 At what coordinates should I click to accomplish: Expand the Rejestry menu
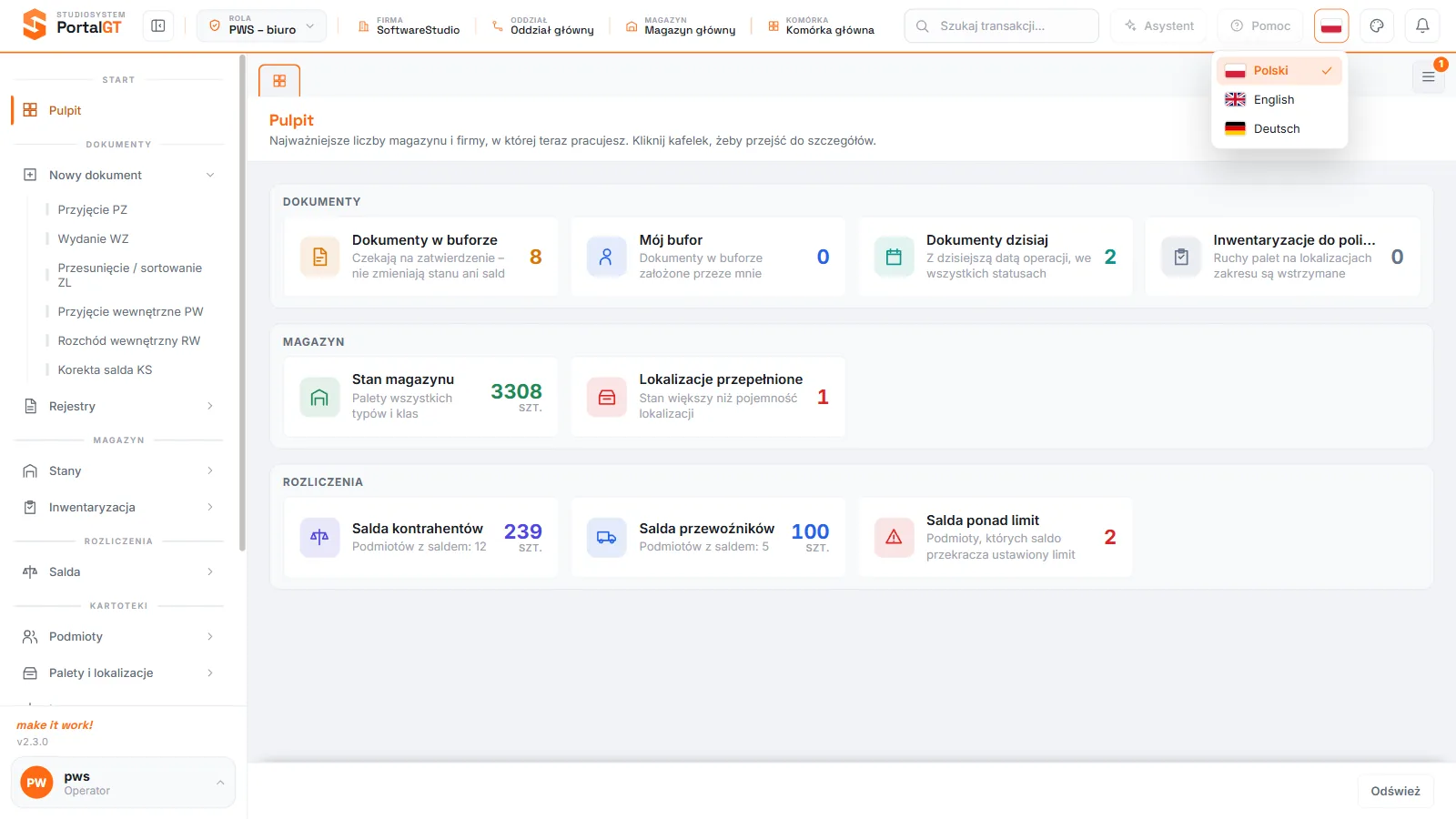point(120,406)
